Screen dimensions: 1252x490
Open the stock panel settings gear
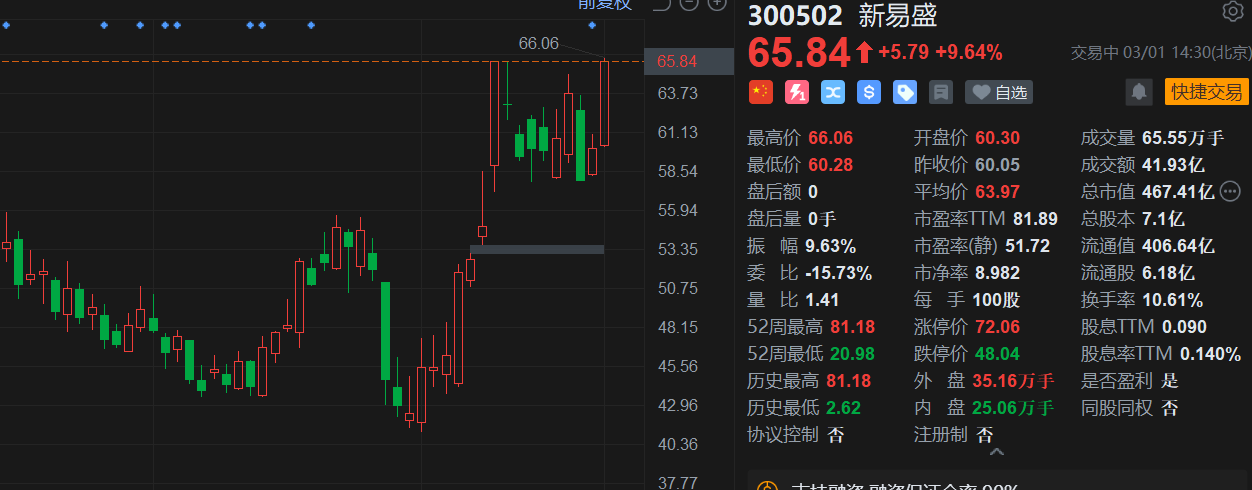point(1232,12)
